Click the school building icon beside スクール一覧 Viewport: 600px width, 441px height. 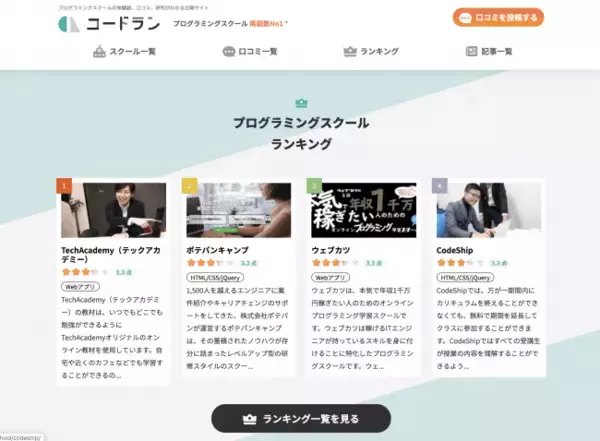coord(99,51)
